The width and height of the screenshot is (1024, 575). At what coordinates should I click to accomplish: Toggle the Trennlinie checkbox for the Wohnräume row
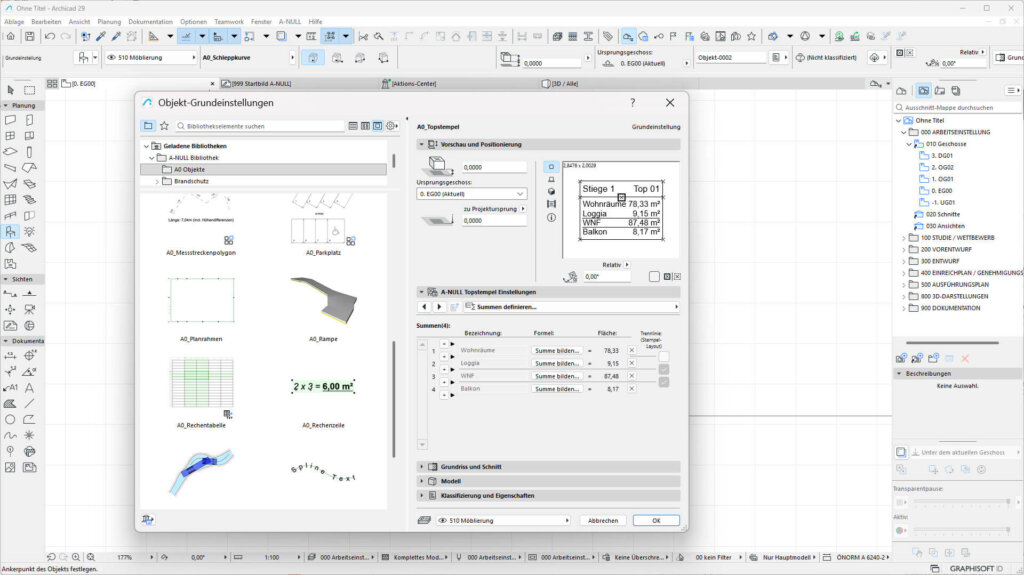click(664, 357)
